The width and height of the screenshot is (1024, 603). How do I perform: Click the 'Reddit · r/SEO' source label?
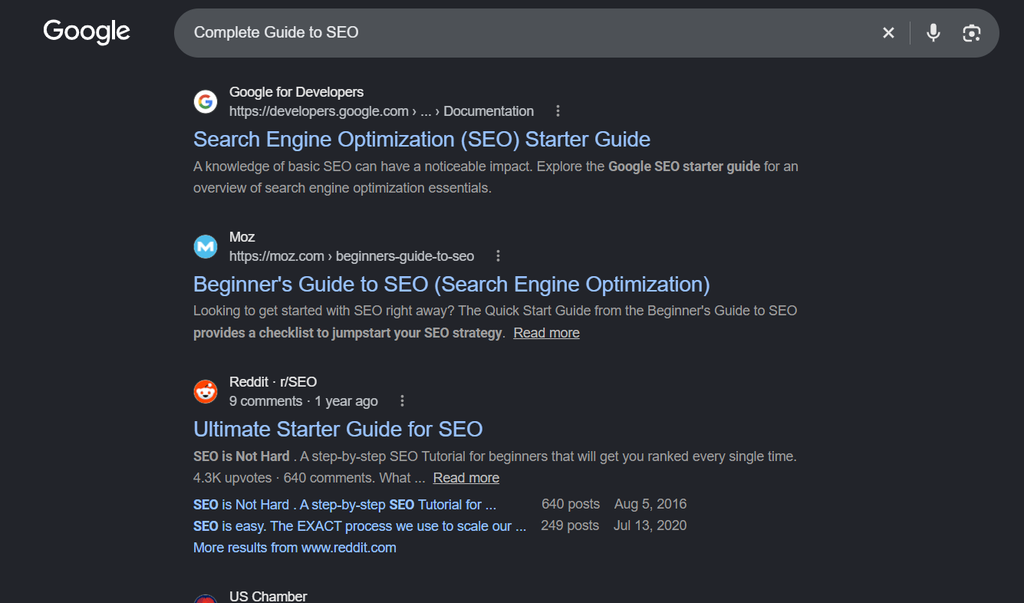pyautogui.click(x=273, y=382)
